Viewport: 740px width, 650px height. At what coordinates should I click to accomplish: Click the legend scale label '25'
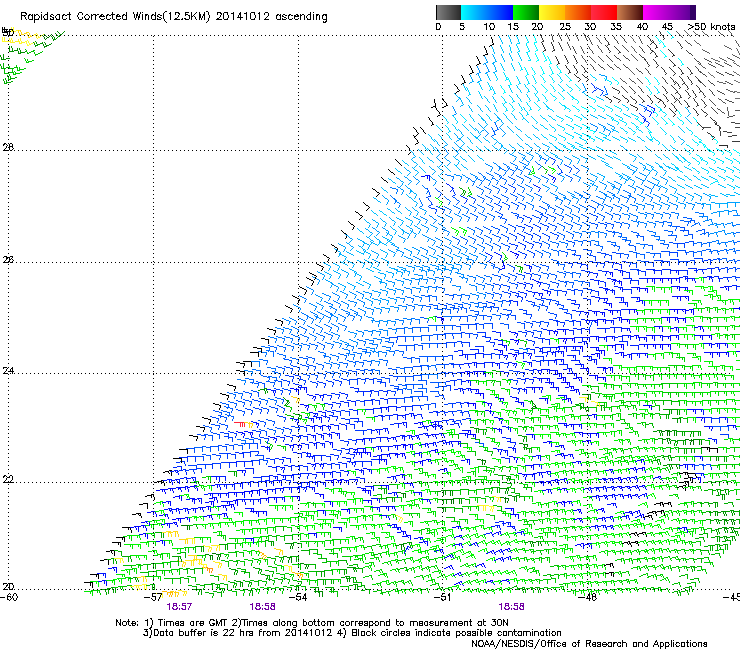(x=565, y=27)
